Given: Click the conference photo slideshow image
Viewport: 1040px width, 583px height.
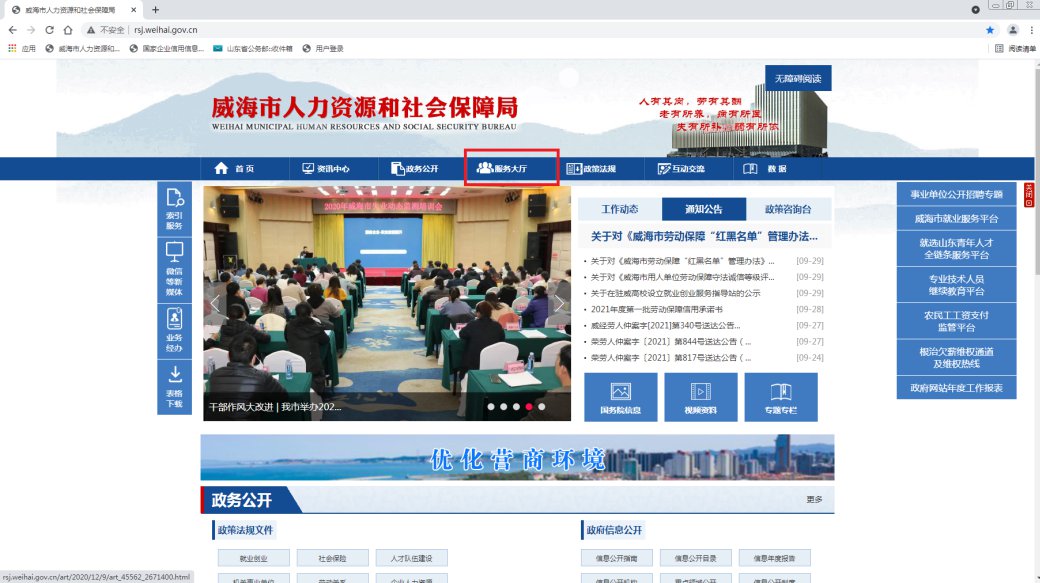Looking at the screenshot, I should click(387, 303).
